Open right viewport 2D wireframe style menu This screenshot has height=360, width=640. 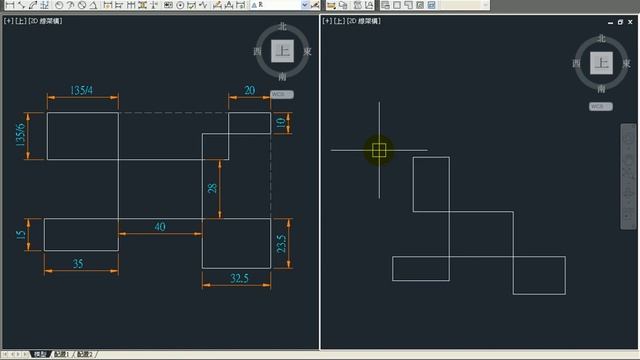364,21
